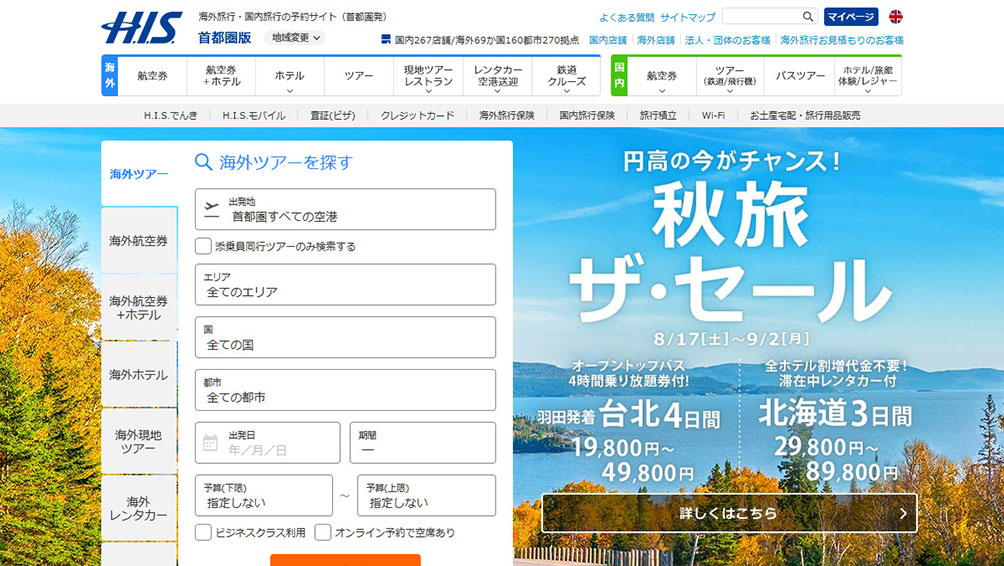This screenshot has width=1004, height=566.
Task: Switch to 海外航空券+ホテル side tab
Action: pyautogui.click(x=139, y=307)
